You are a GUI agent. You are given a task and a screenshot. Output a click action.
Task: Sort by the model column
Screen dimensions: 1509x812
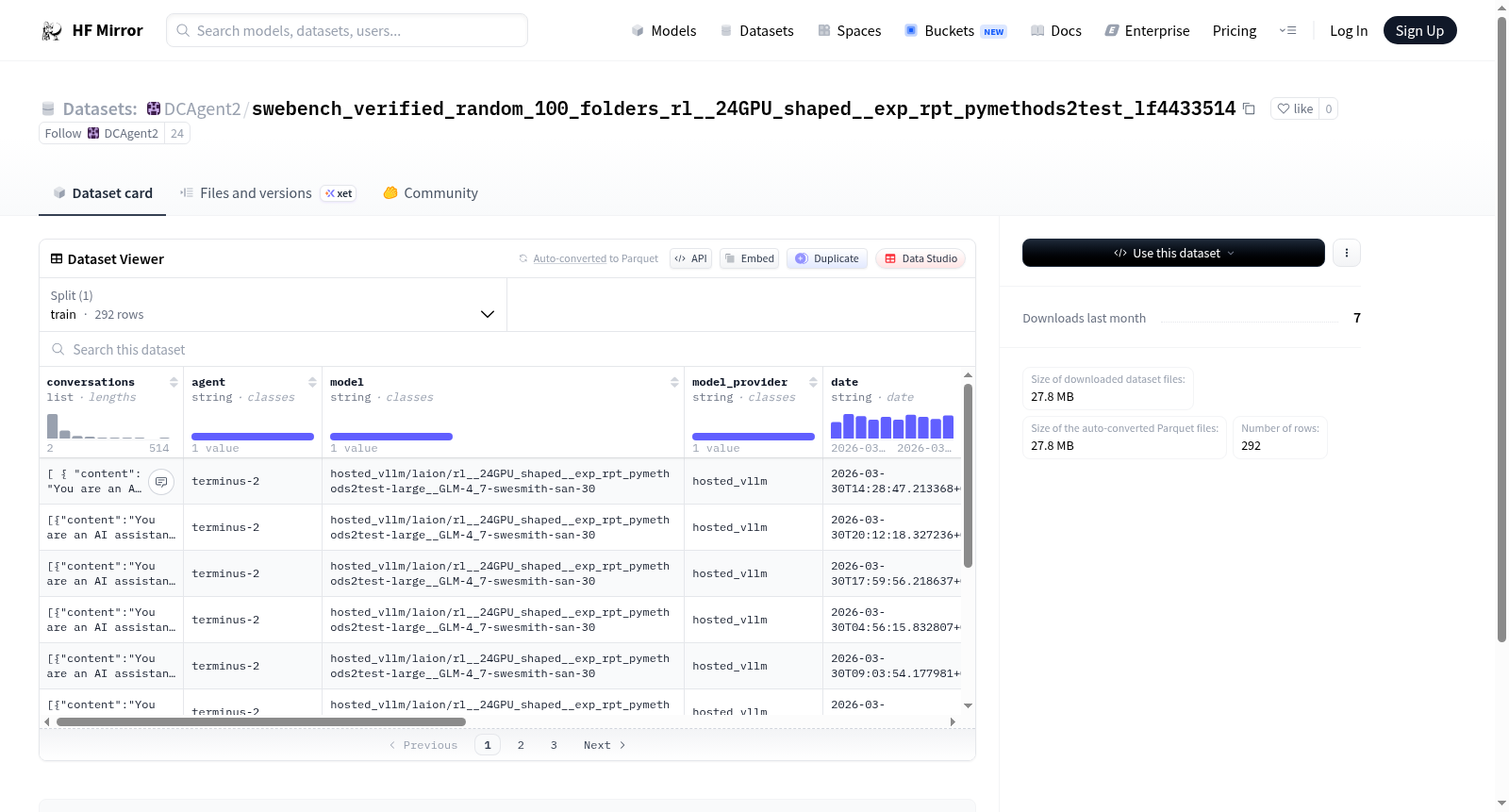click(674, 382)
